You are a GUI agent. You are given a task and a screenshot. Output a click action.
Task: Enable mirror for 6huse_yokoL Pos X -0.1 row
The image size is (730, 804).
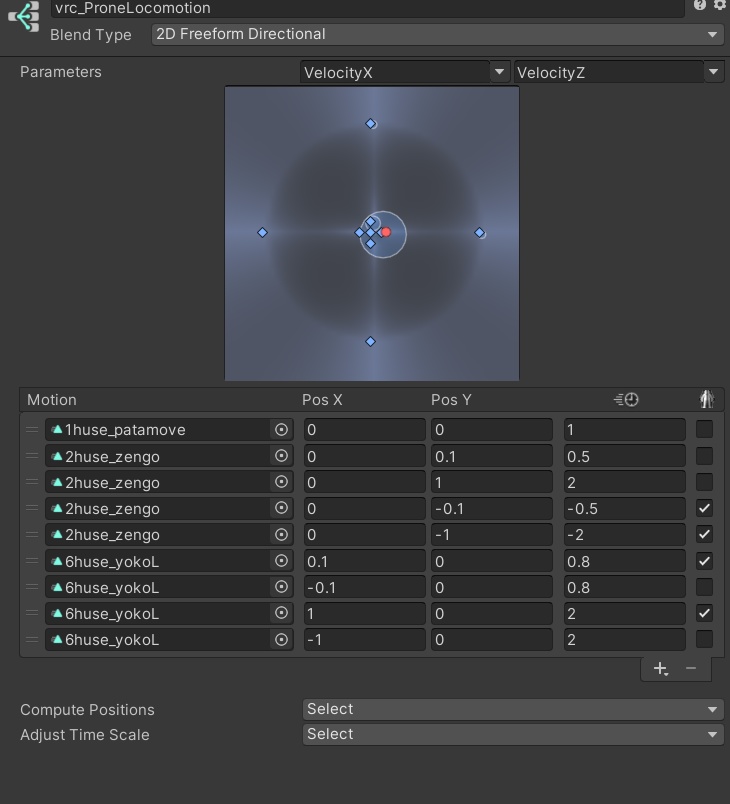704,587
